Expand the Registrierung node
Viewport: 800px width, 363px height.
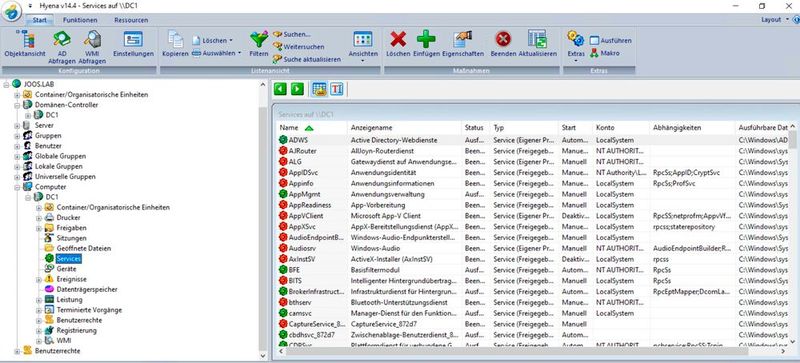tap(39, 330)
